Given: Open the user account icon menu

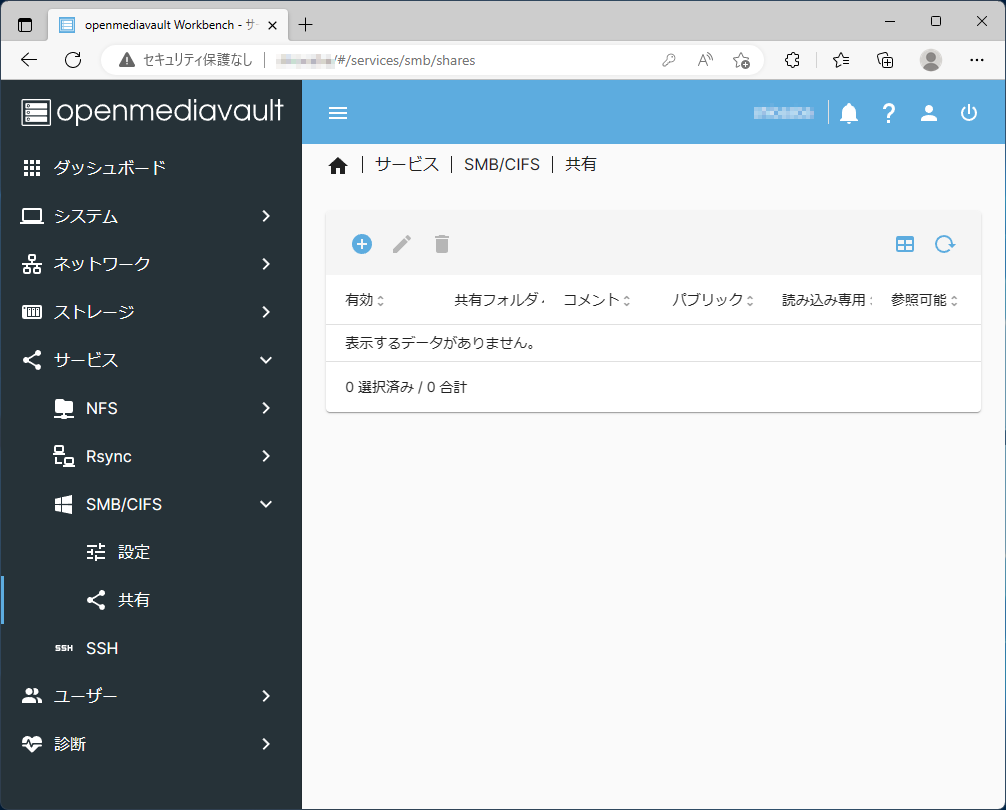Looking at the screenshot, I should coord(929,113).
